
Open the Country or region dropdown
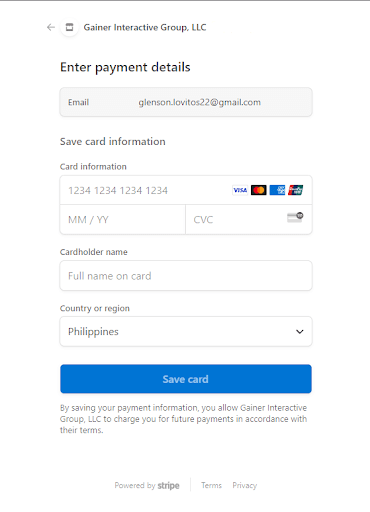coord(186,332)
